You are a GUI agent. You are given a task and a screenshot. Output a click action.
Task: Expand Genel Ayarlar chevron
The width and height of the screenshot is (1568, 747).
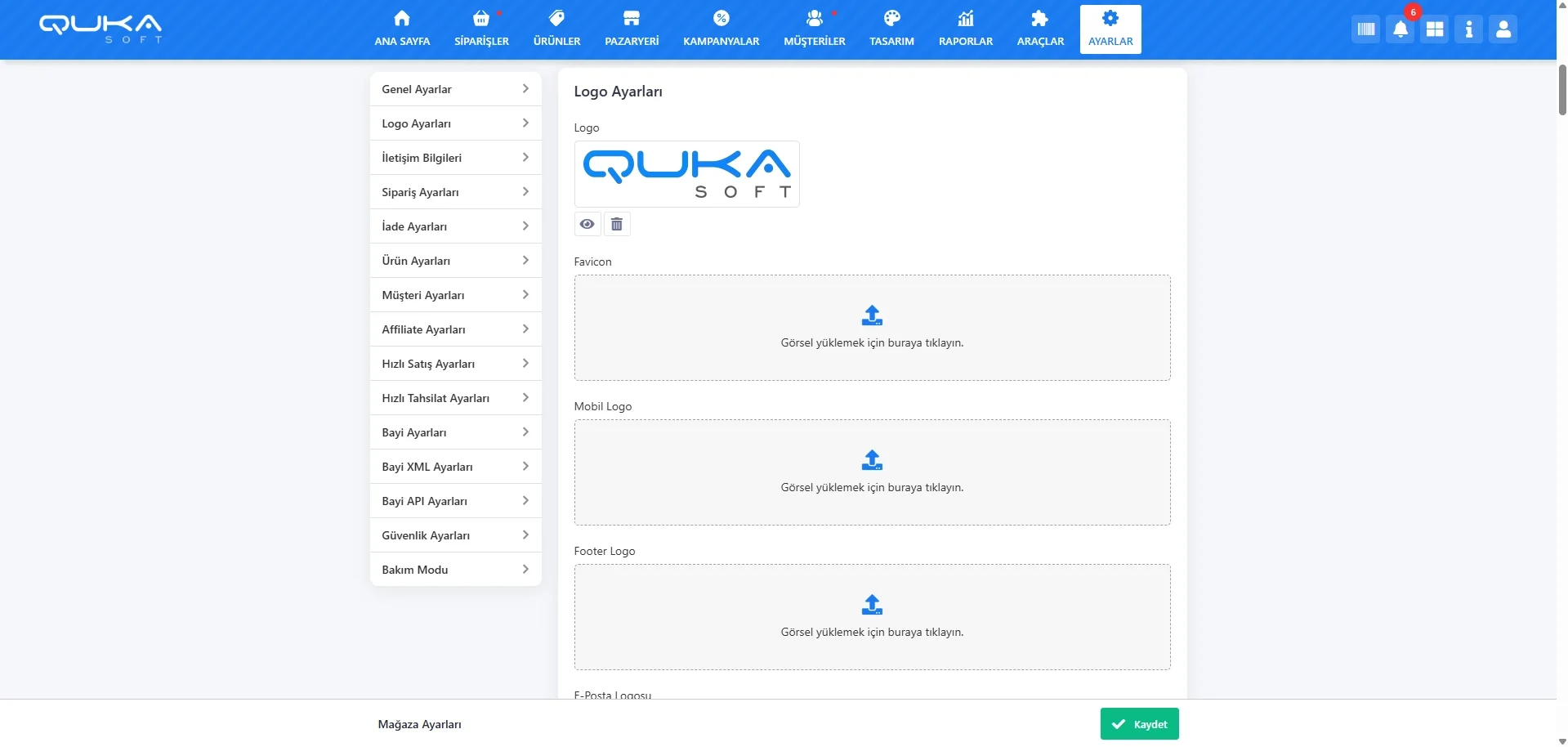[x=525, y=89]
